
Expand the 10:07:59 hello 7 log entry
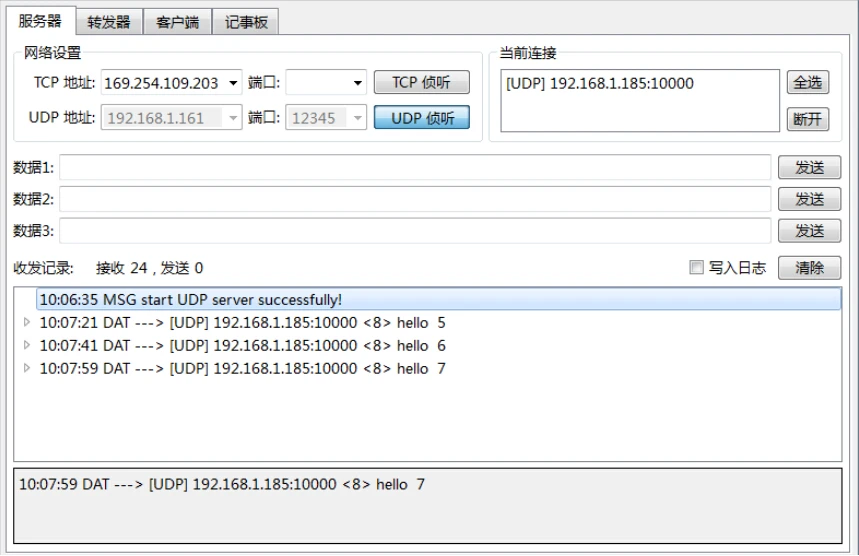pos(26,368)
